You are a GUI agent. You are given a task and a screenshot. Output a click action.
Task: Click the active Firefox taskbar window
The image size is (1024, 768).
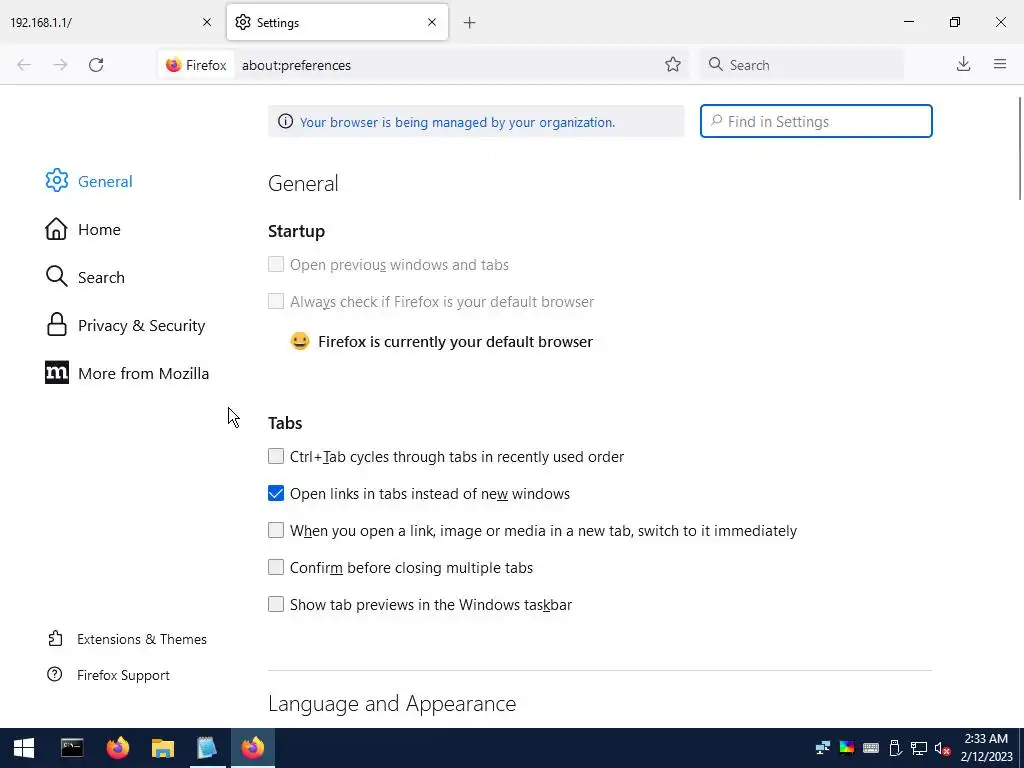(x=253, y=748)
